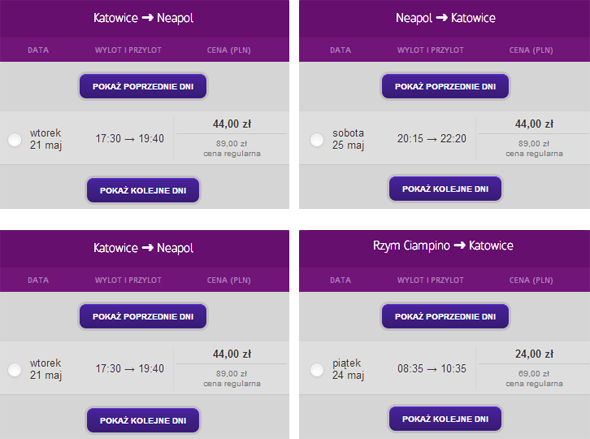Select the sobota 25 maj flight radio button

317,140
